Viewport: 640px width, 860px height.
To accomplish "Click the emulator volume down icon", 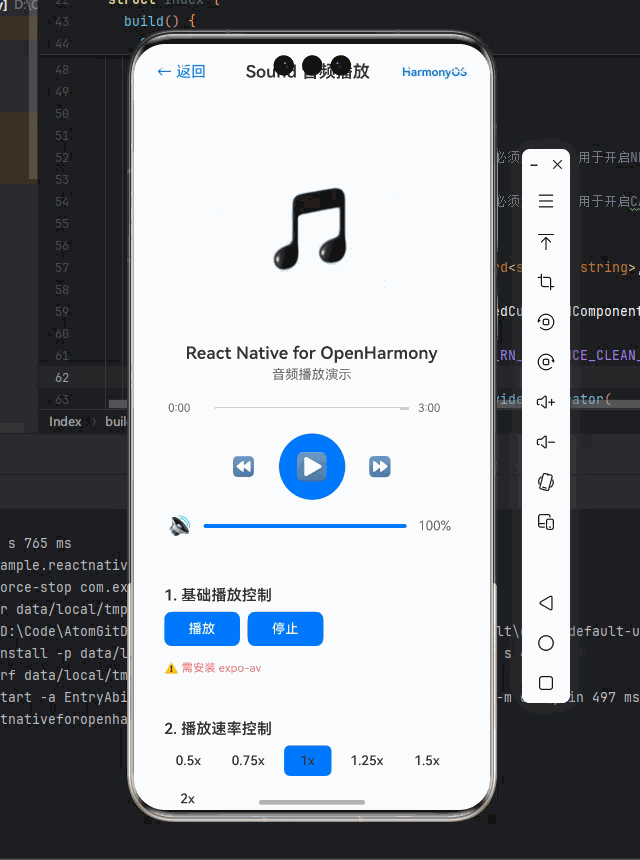I will (x=546, y=442).
